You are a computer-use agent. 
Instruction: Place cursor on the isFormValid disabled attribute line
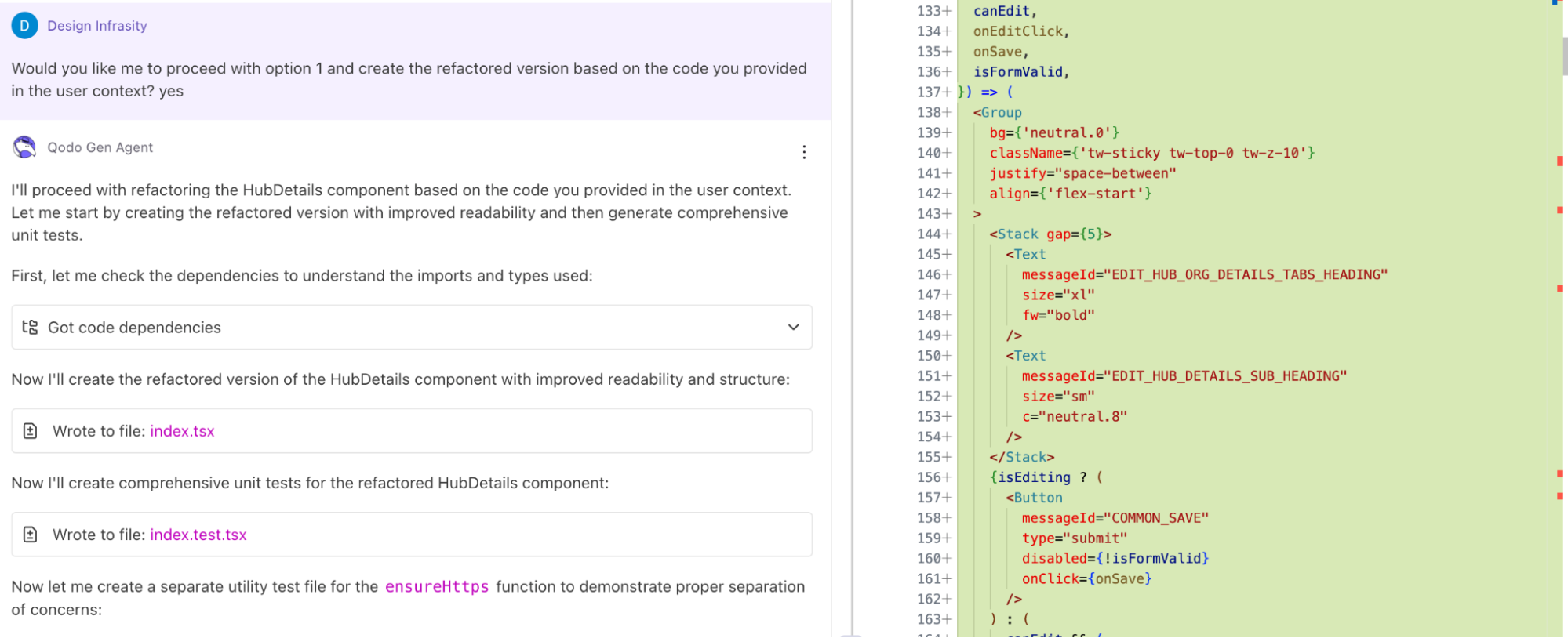point(1115,558)
